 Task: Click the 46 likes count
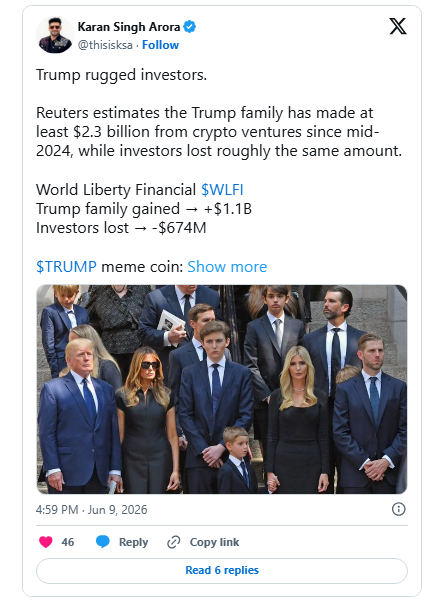click(x=67, y=542)
